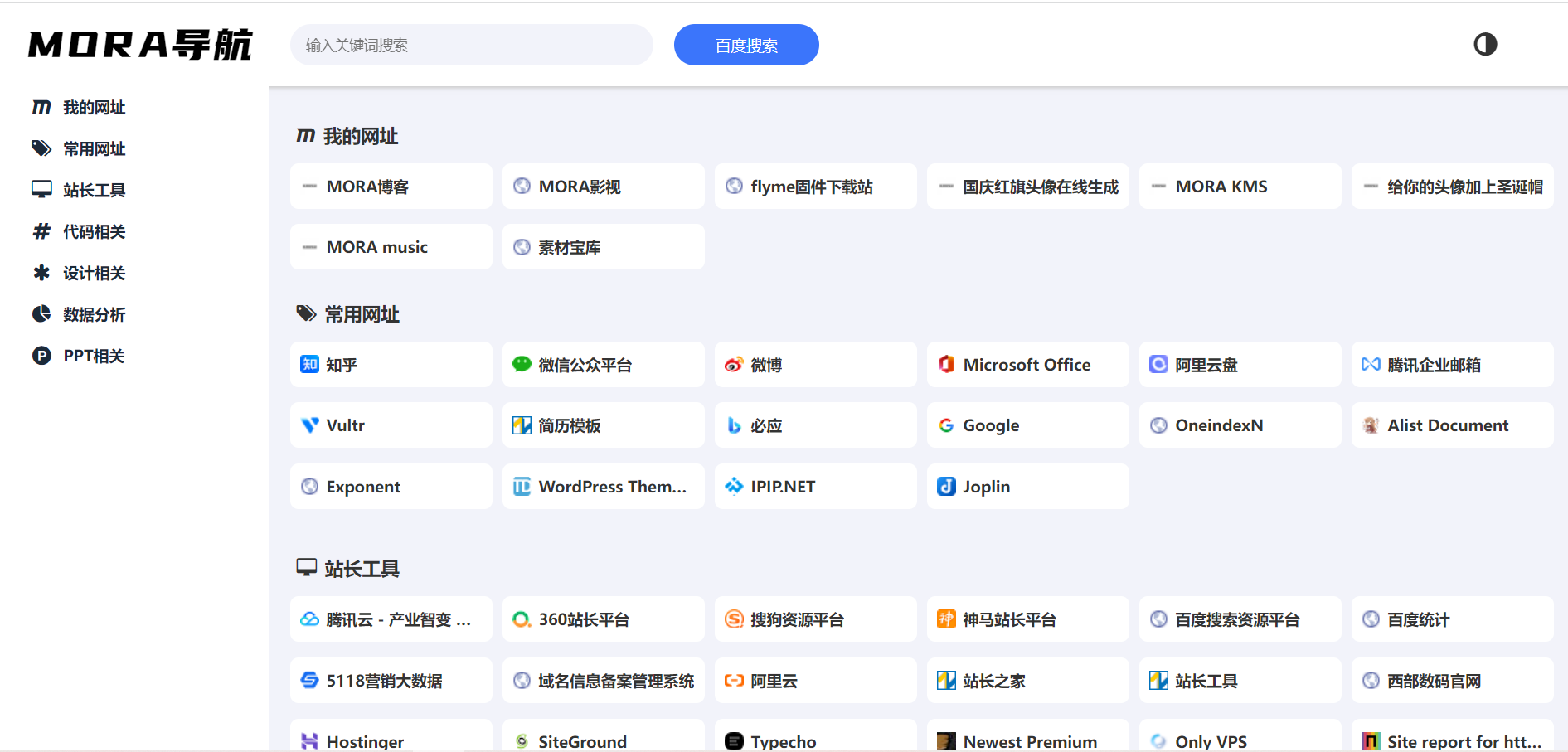Click the WeChat icon for 微信公众平台
The image size is (1568, 752).
pos(522,365)
